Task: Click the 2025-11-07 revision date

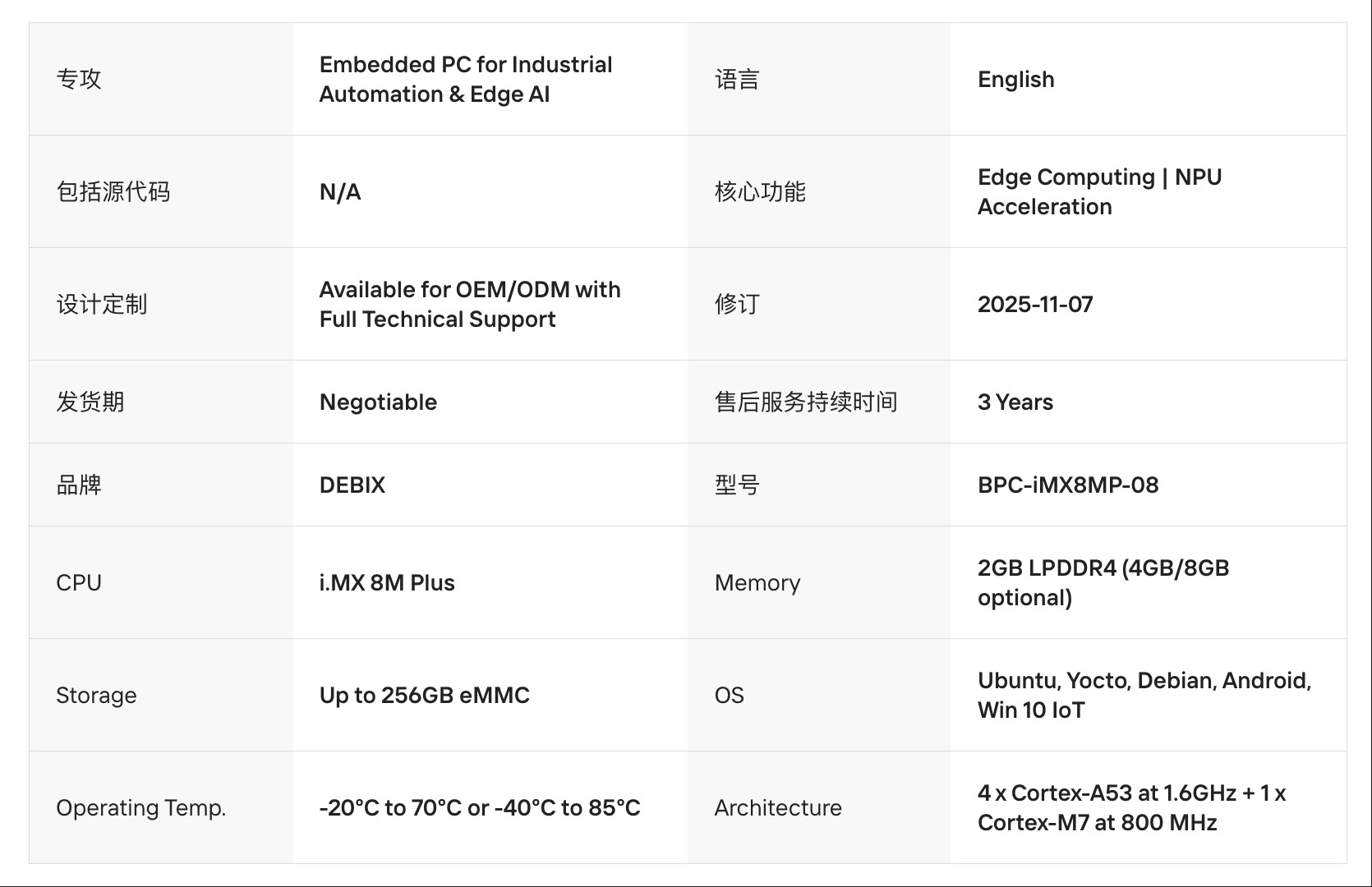Action: (1034, 304)
